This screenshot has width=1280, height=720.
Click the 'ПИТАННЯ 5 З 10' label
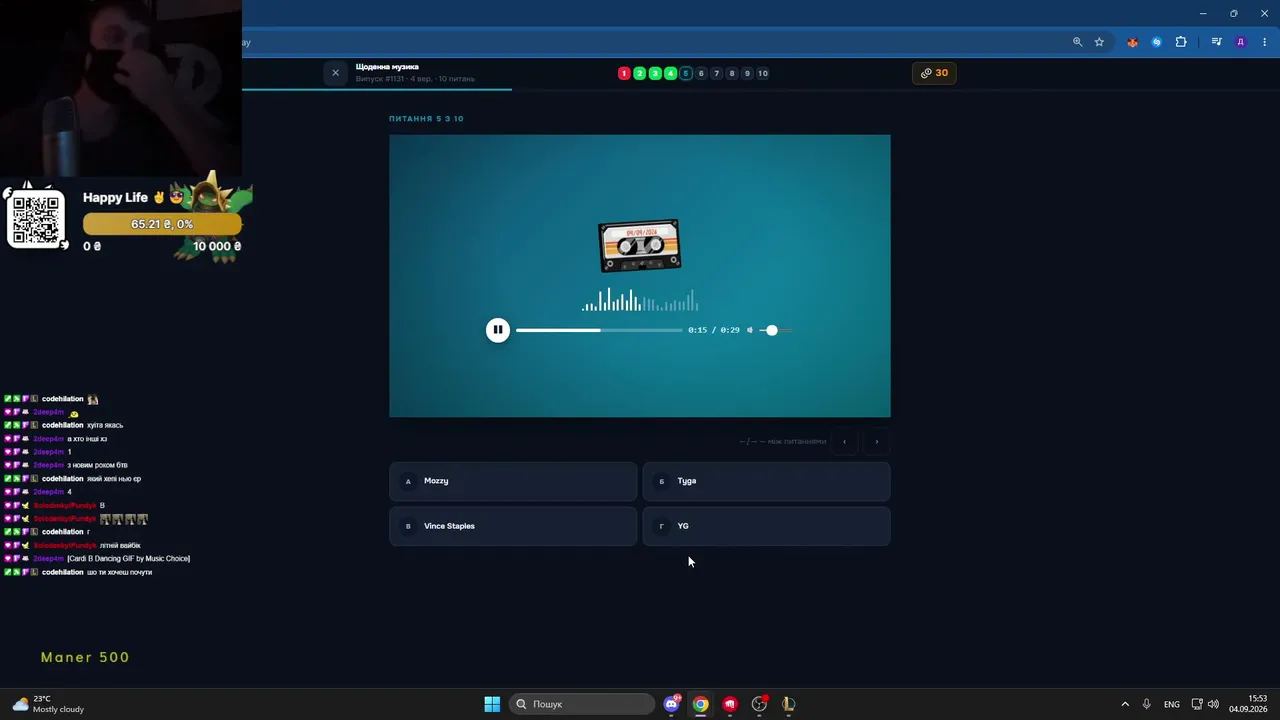pos(426,119)
